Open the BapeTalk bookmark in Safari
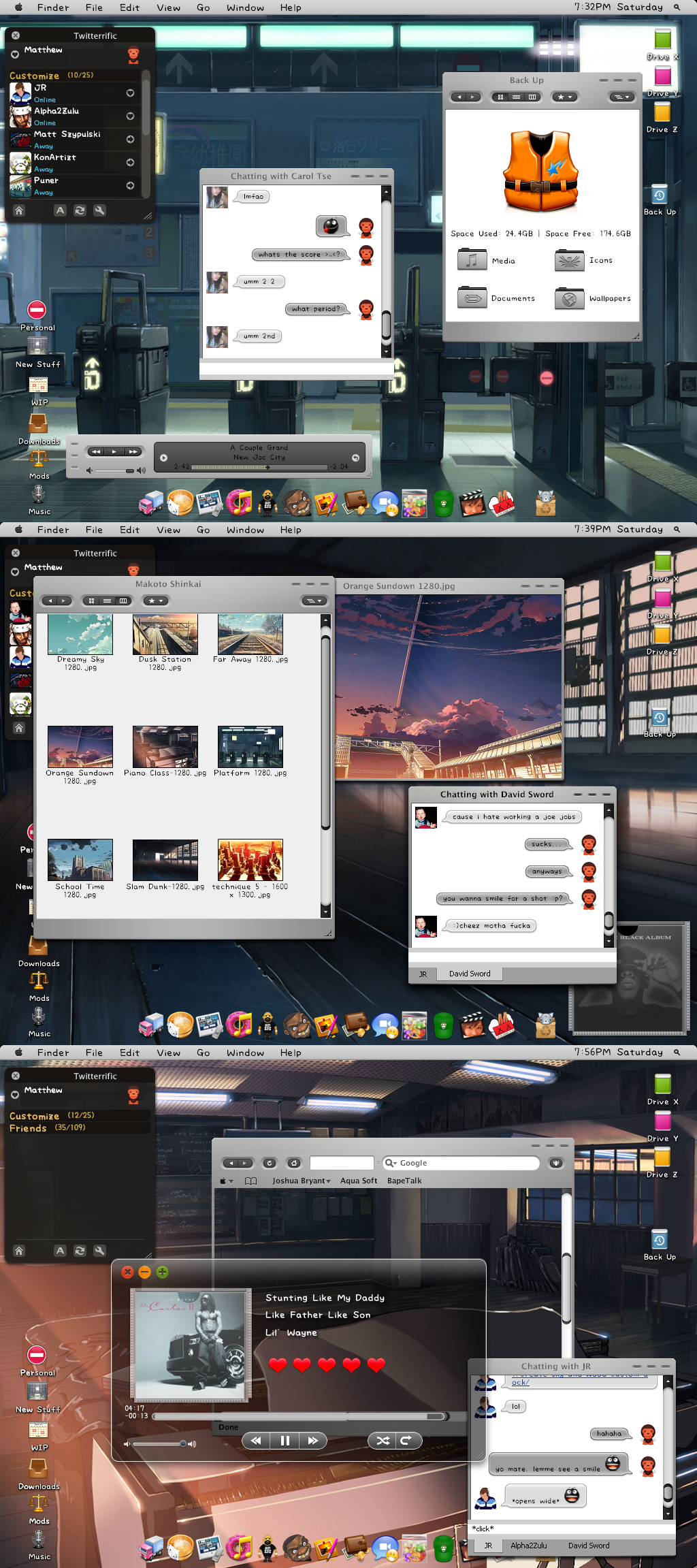 (404, 1181)
